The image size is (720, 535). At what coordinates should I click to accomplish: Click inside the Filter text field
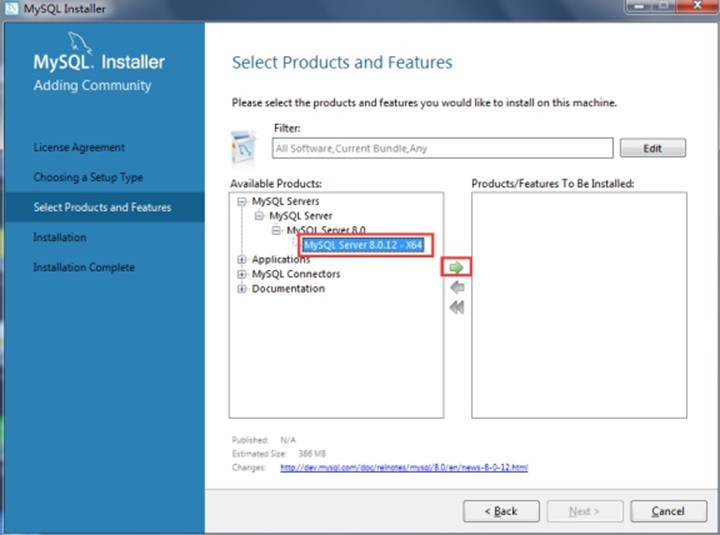tap(441, 148)
